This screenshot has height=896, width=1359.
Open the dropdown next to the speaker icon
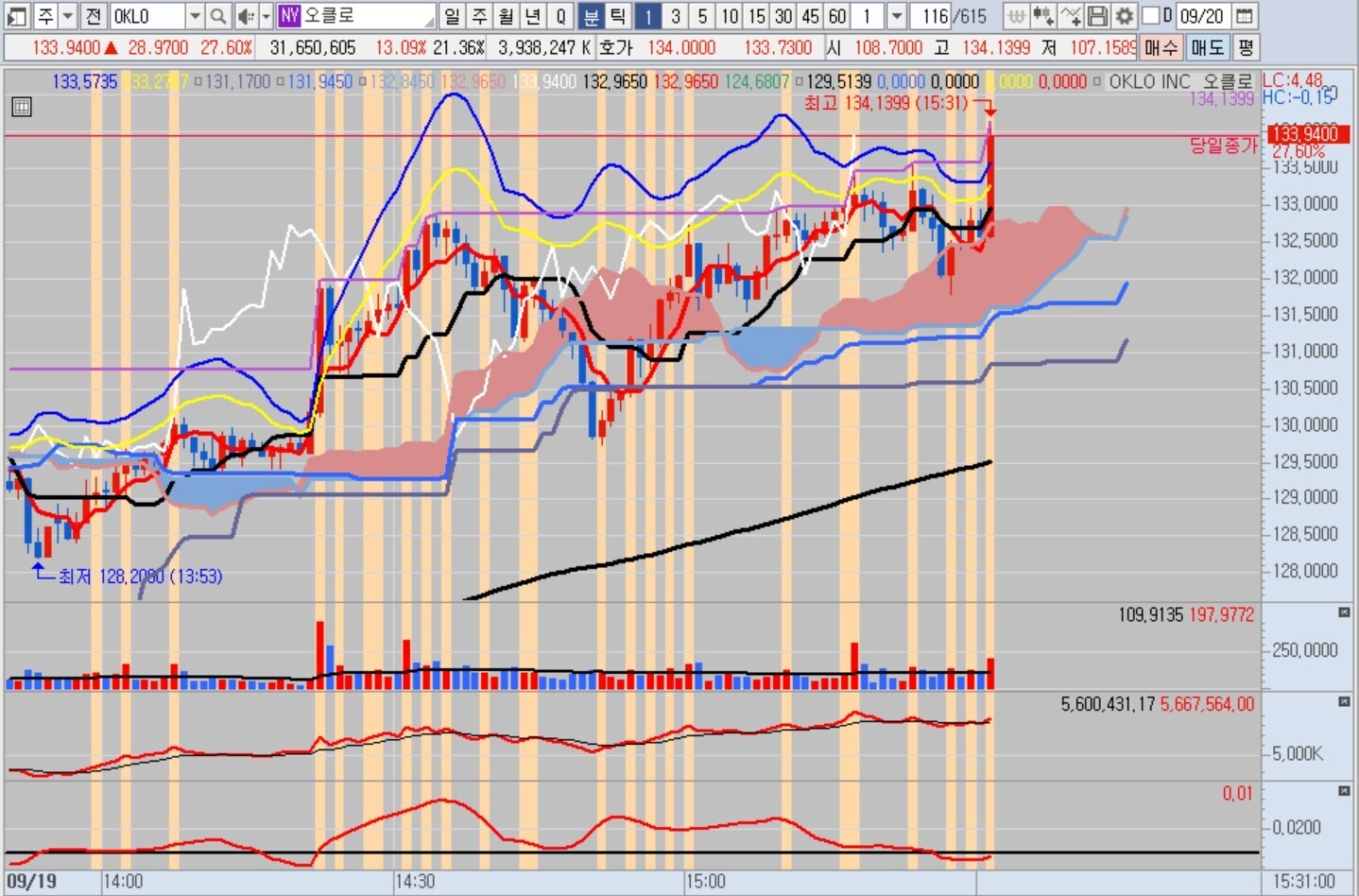pos(266,16)
